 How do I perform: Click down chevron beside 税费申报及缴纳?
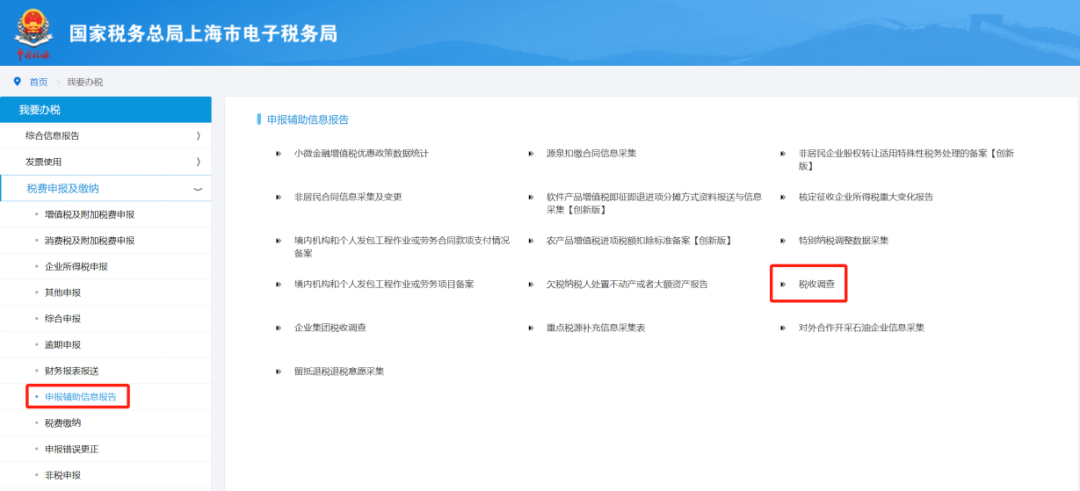pyautogui.click(x=198, y=189)
